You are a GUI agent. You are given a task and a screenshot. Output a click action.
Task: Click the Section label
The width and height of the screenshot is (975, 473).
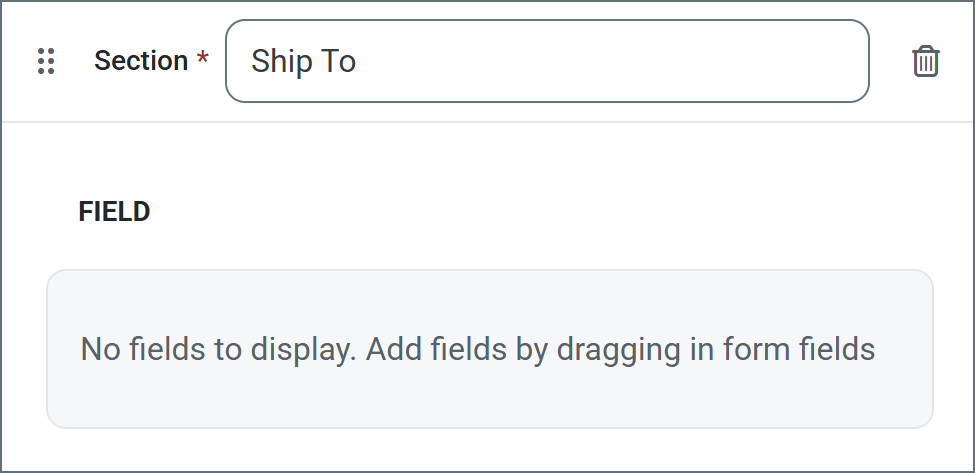coord(141,61)
